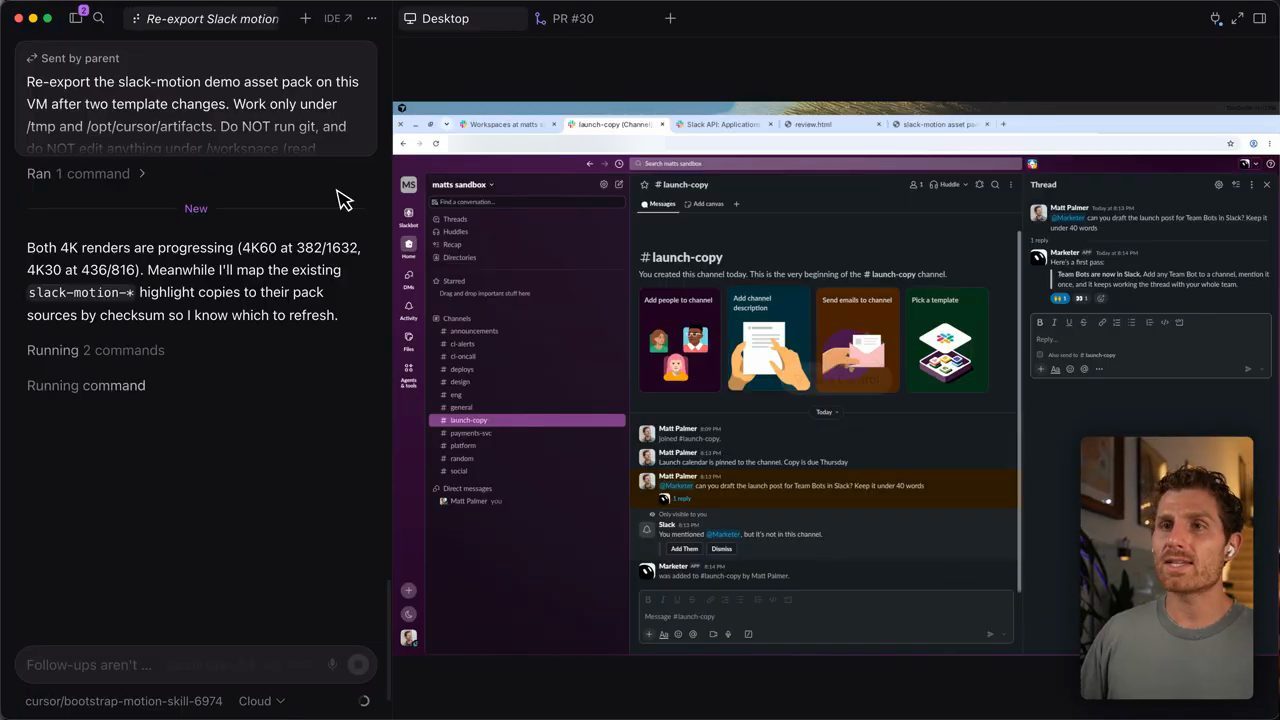Click the Search matts sandbox bar
The width and height of the screenshot is (1280, 720).
pos(830,164)
